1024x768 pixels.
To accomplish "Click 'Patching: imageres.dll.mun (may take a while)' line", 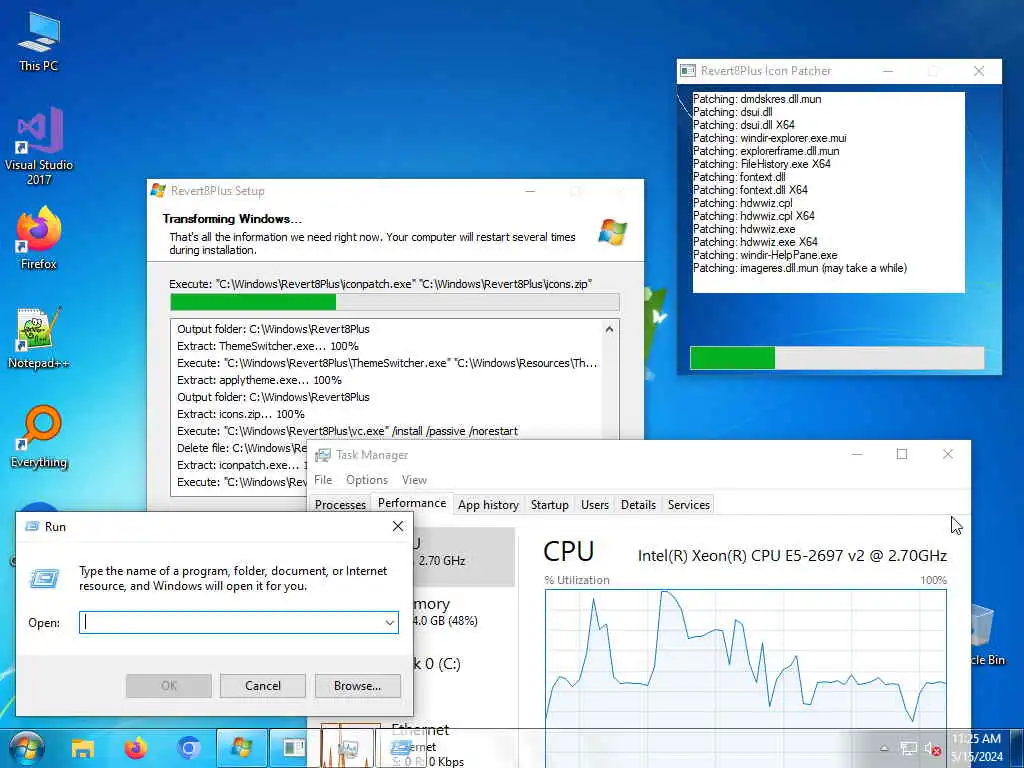I will click(799, 268).
